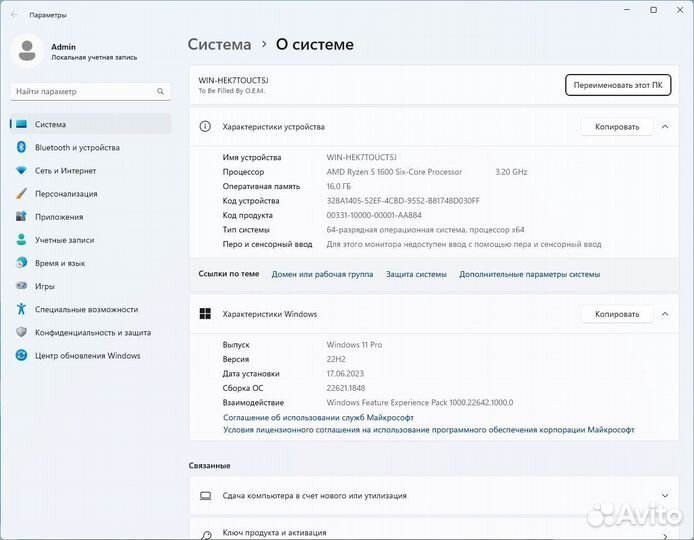Click the Специальные возможности accessibility icon
This screenshot has width=694, height=540.
pos(21,309)
